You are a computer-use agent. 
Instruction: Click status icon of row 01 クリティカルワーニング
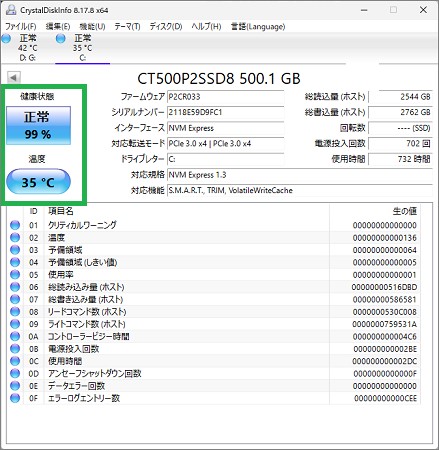[15, 225]
